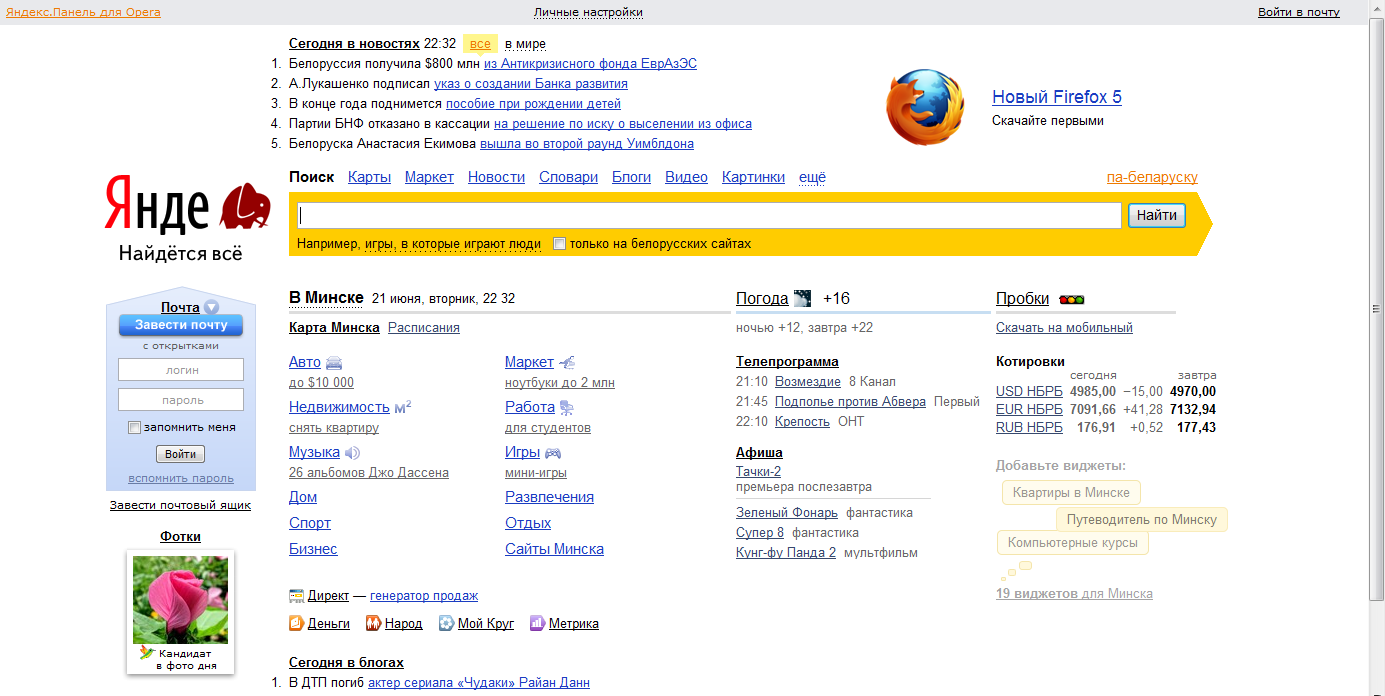Click the gamepad icon beside Игры
The height and width of the screenshot is (696, 1385).
coord(553,453)
